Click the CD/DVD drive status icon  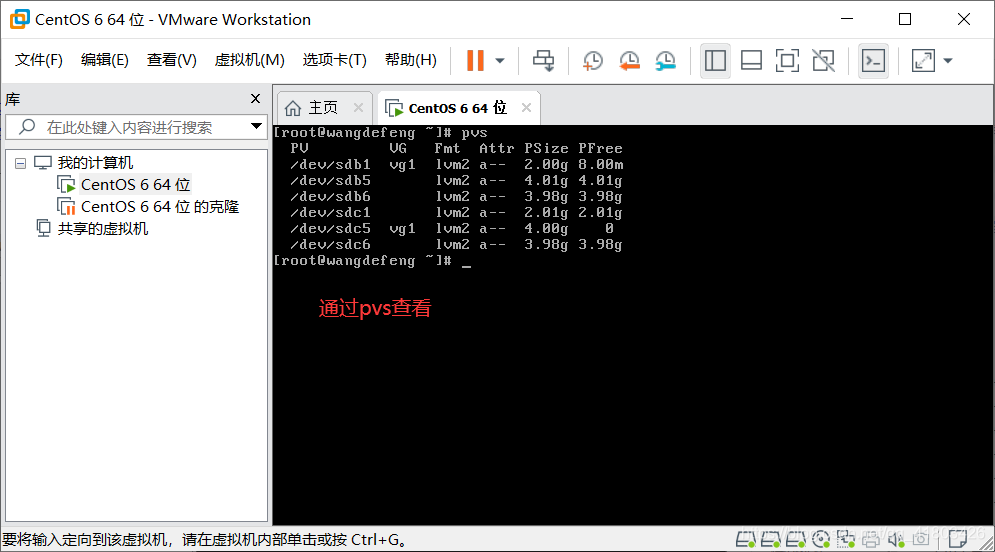click(x=821, y=539)
